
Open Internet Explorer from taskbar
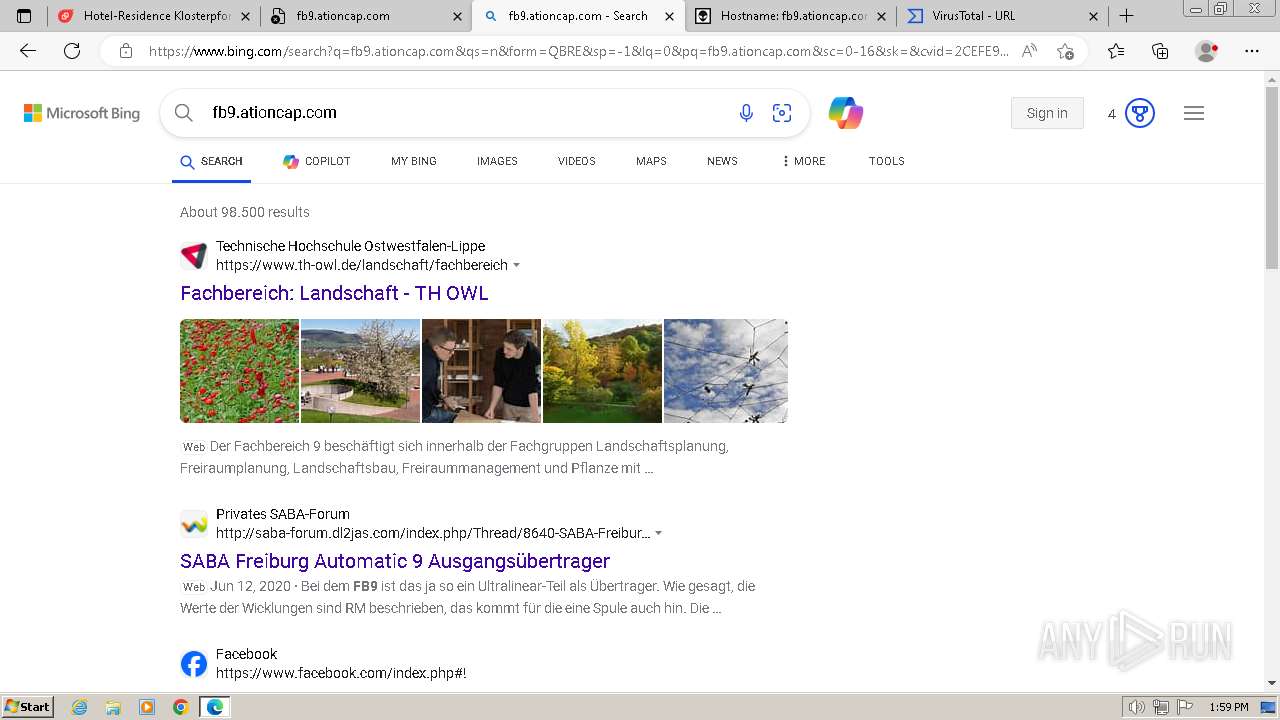pos(80,707)
